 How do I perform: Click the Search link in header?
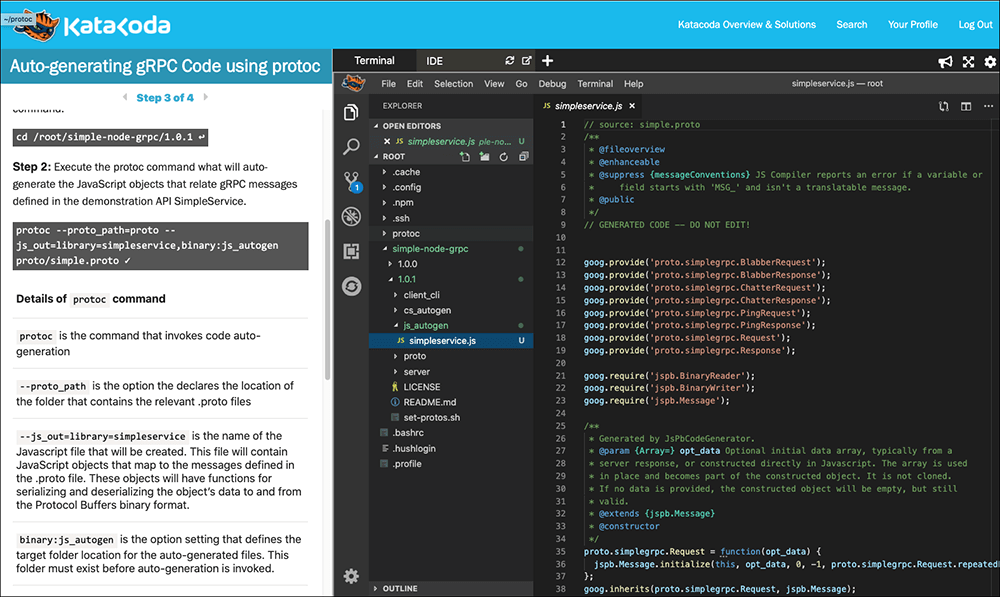click(x=851, y=25)
